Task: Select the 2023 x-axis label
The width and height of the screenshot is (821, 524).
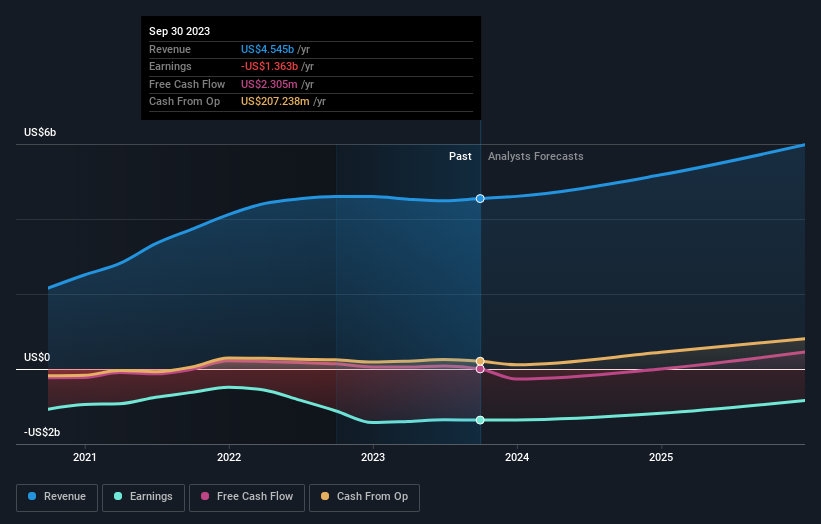Action: click(373, 457)
